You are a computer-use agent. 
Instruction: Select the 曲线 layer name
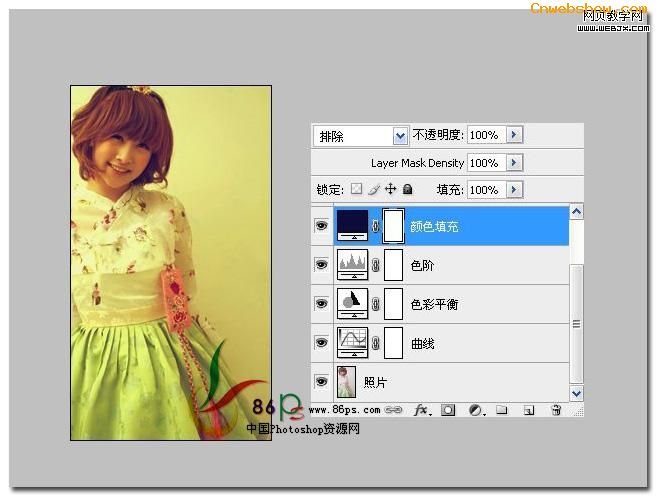point(423,343)
